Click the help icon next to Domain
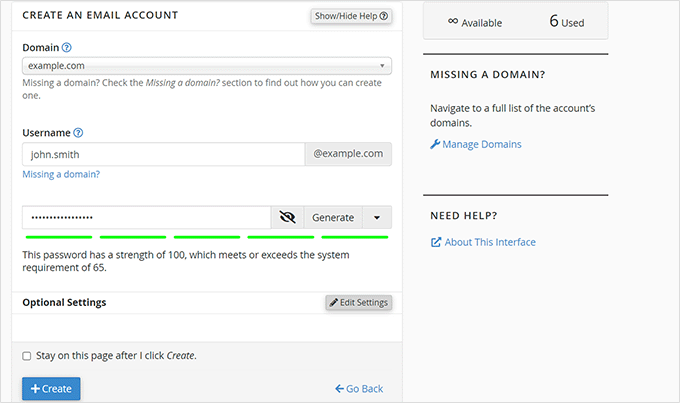Viewport: 680px width, 403px height. [67, 47]
